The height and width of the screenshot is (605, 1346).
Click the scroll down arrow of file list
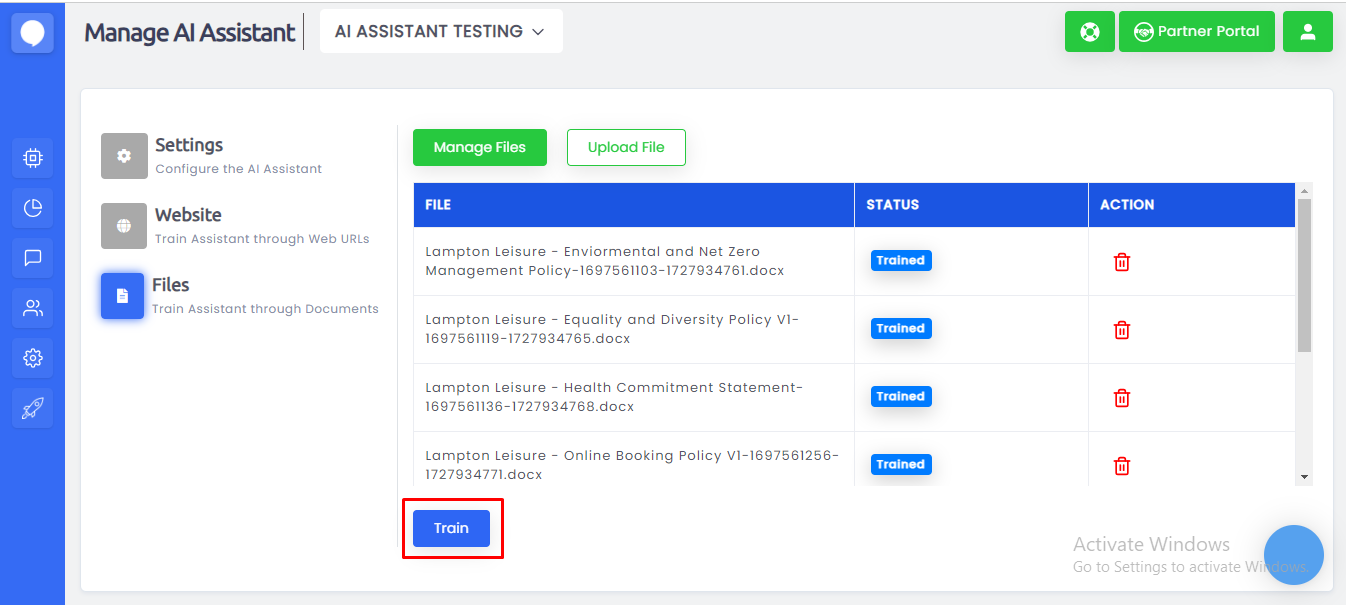pos(1304,477)
